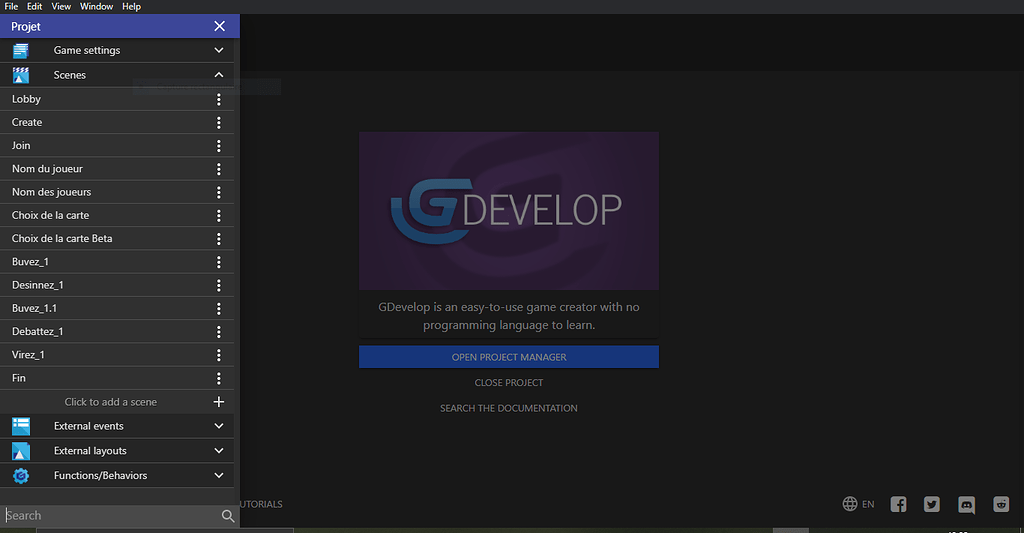Click the Click to add a scene label

click(x=110, y=402)
